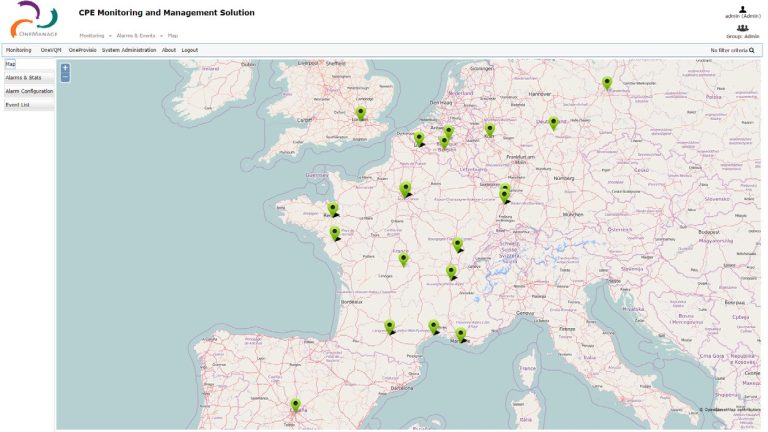Click the marker at Marseille
Image resolution: width=768 pixels, height=432 pixels.
pos(460,336)
